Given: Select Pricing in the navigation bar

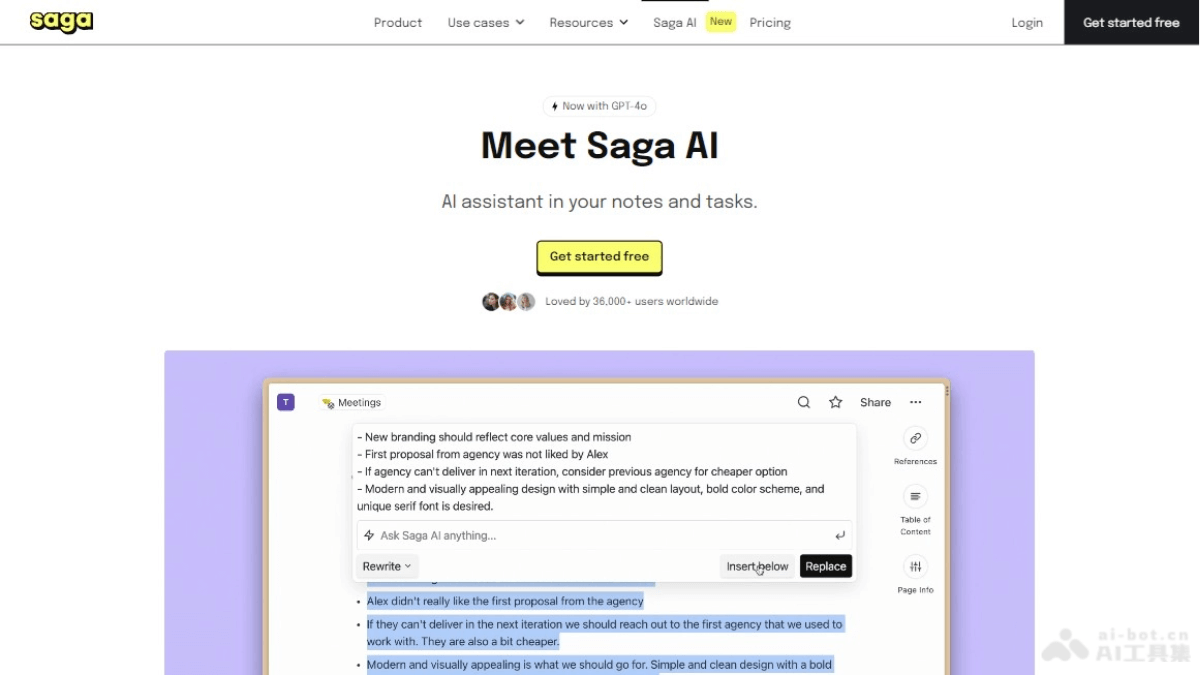Looking at the screenshot, I should (x=770, y=22).
